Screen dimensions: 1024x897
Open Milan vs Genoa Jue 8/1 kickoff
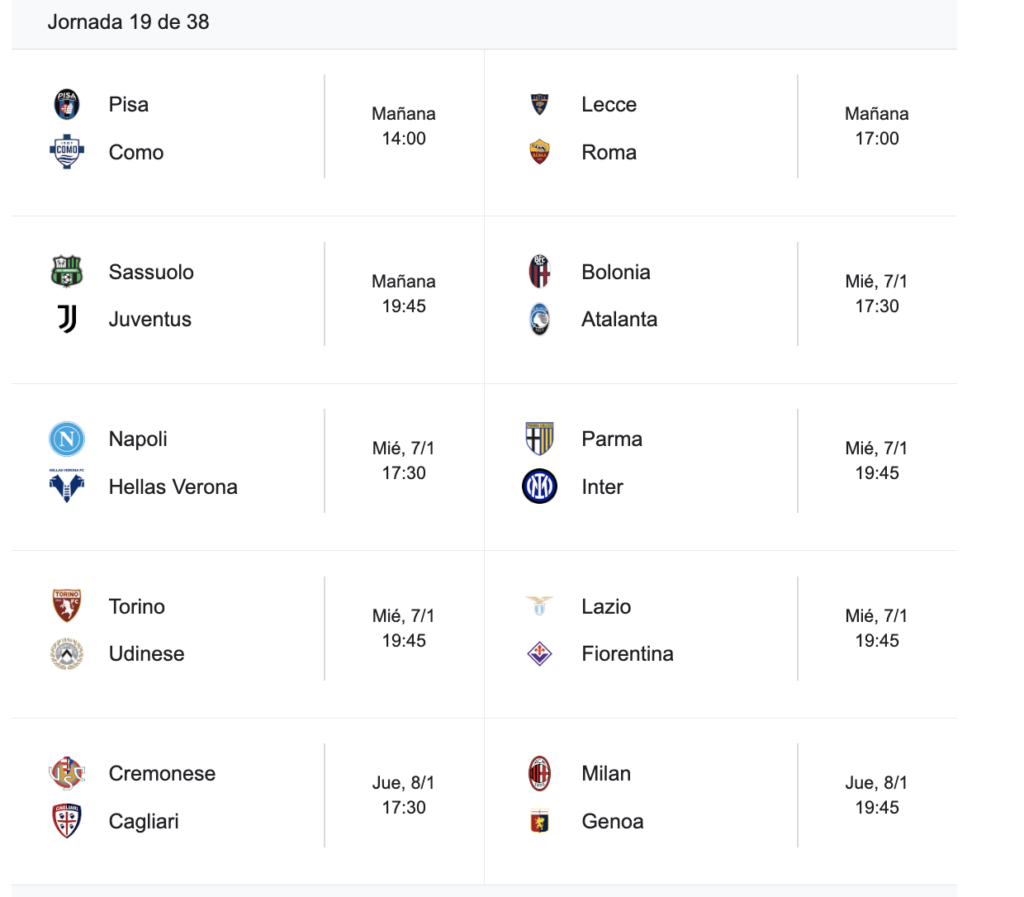click(x=877, y=796)
